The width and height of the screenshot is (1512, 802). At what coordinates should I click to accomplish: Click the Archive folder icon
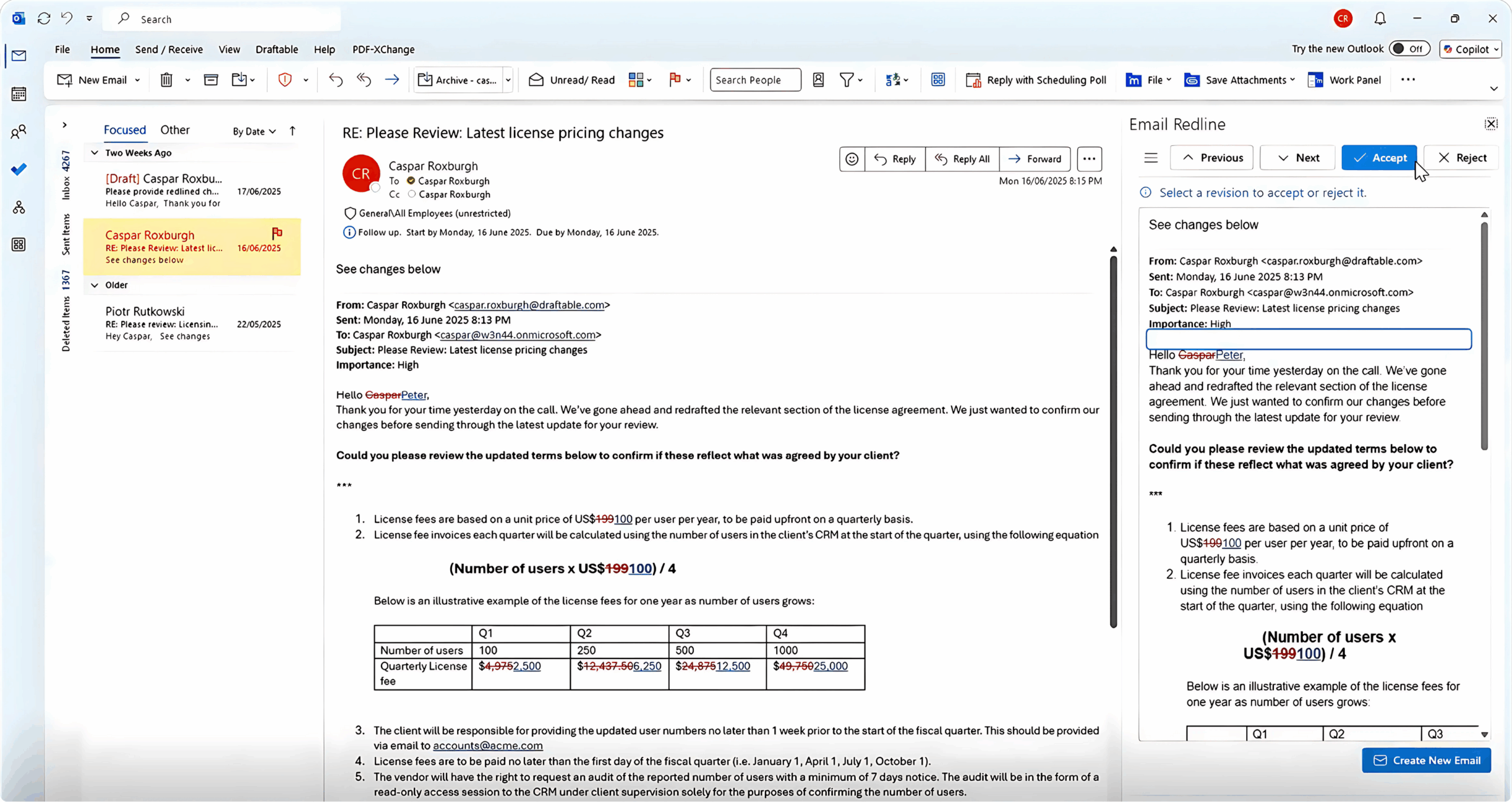(x=211, y=80)
